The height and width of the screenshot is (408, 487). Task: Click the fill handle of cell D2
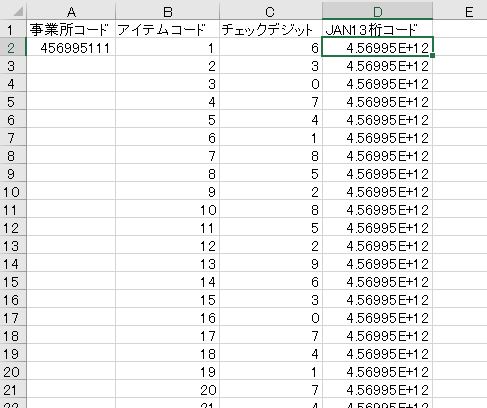(x=432, y=55)
